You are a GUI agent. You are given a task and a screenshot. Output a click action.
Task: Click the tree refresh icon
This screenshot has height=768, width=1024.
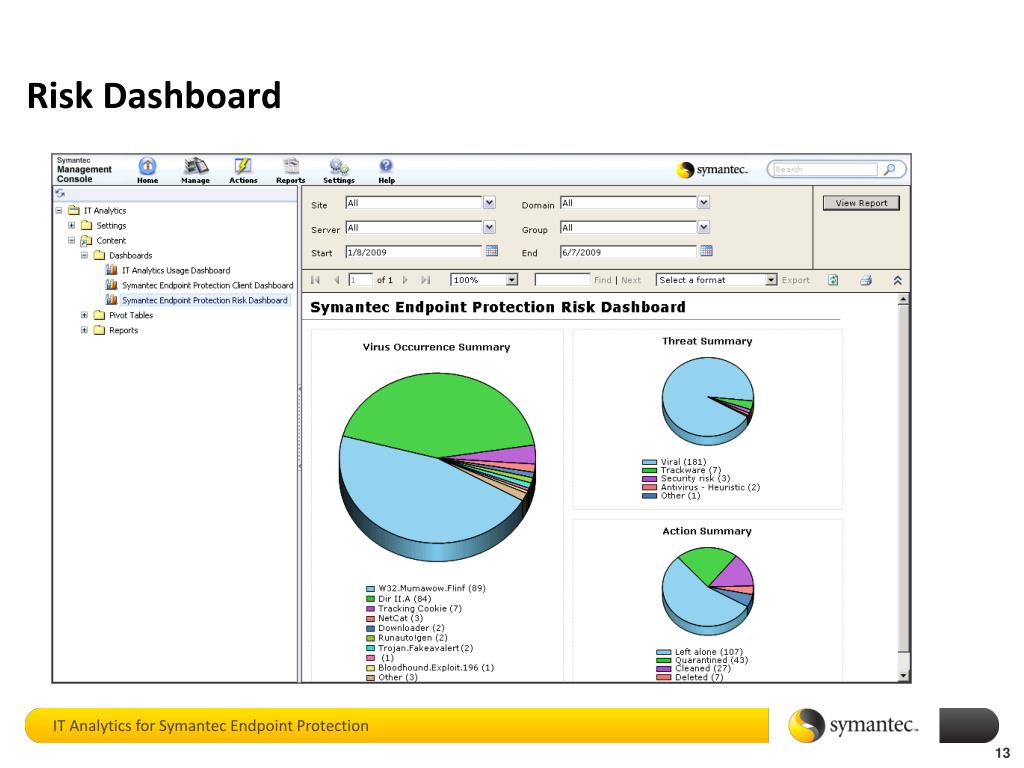click(x=60, y=193)
